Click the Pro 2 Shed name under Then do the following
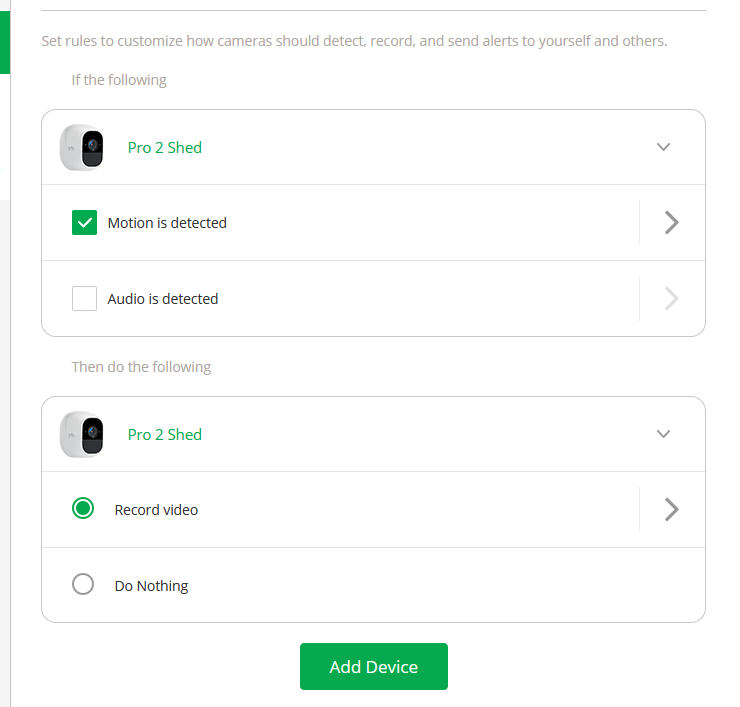This screenshot has height=707, width=740. click(x=165, y=435)
